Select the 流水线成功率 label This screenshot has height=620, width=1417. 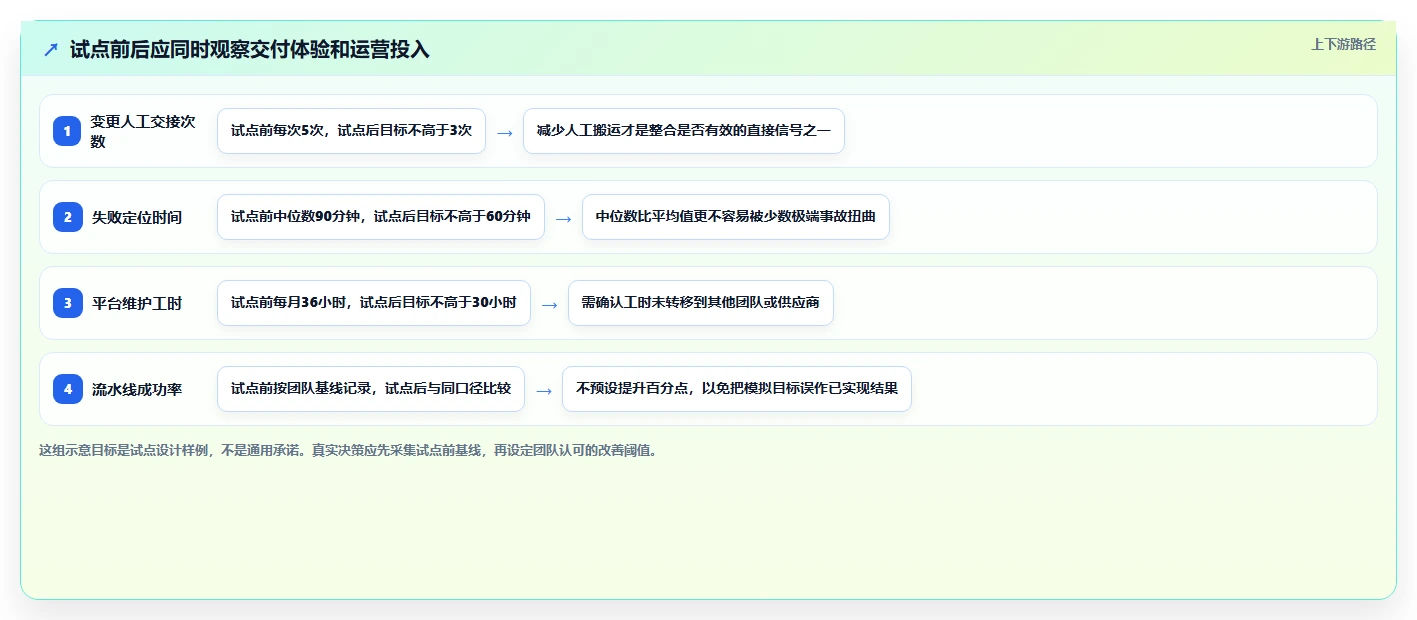coord(137,389)
